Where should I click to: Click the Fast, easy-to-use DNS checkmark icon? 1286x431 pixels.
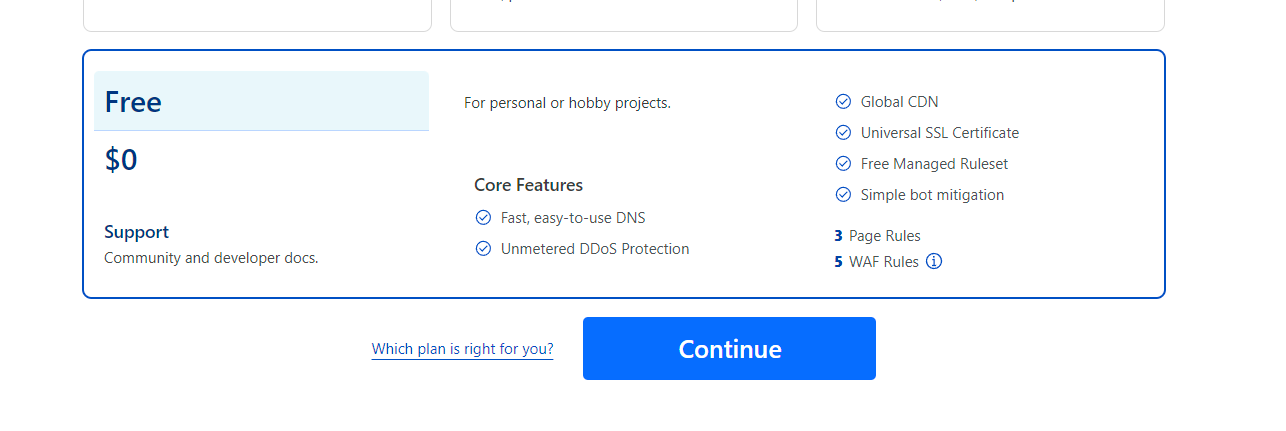click(x=483, y=217)
